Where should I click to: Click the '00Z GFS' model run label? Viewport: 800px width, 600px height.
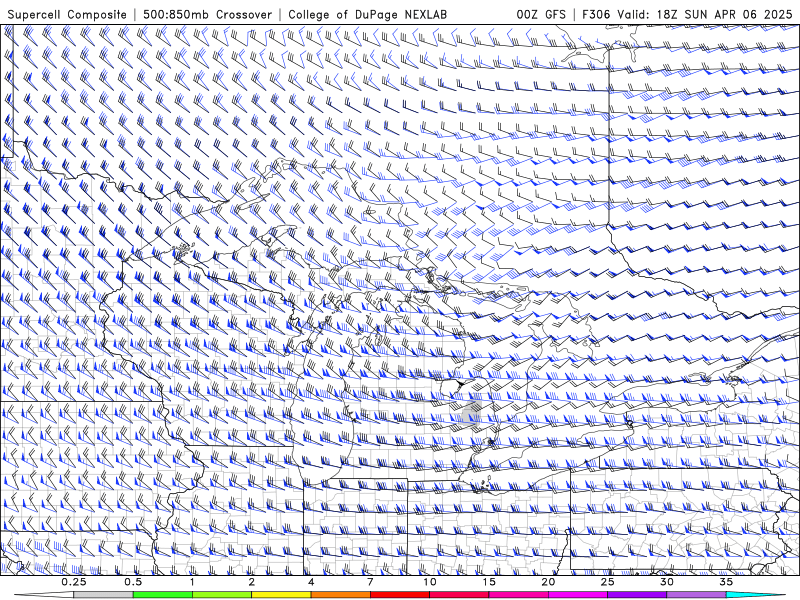point(541,14)
